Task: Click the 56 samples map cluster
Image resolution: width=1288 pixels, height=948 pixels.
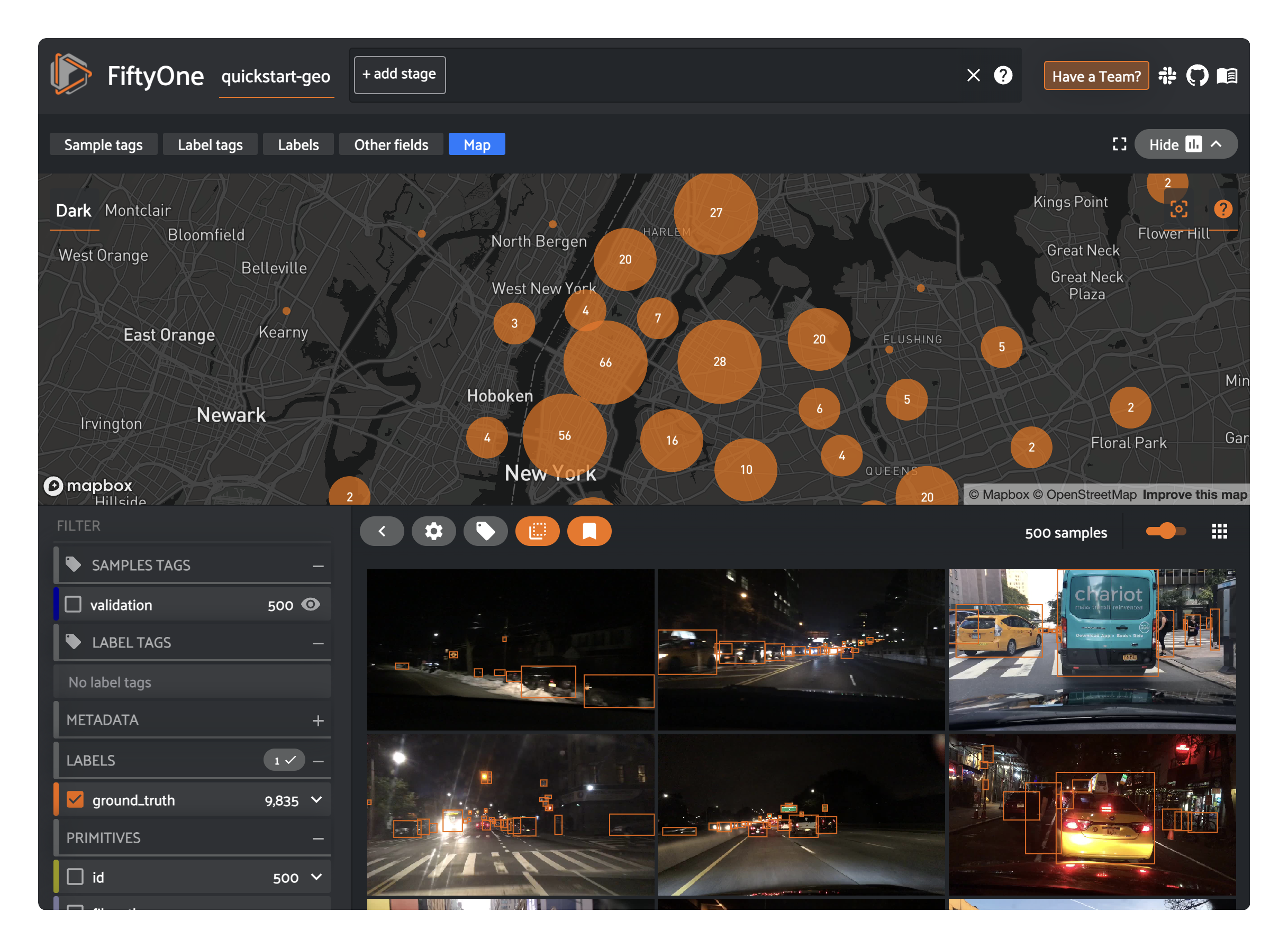Action: tap(564, 435)
